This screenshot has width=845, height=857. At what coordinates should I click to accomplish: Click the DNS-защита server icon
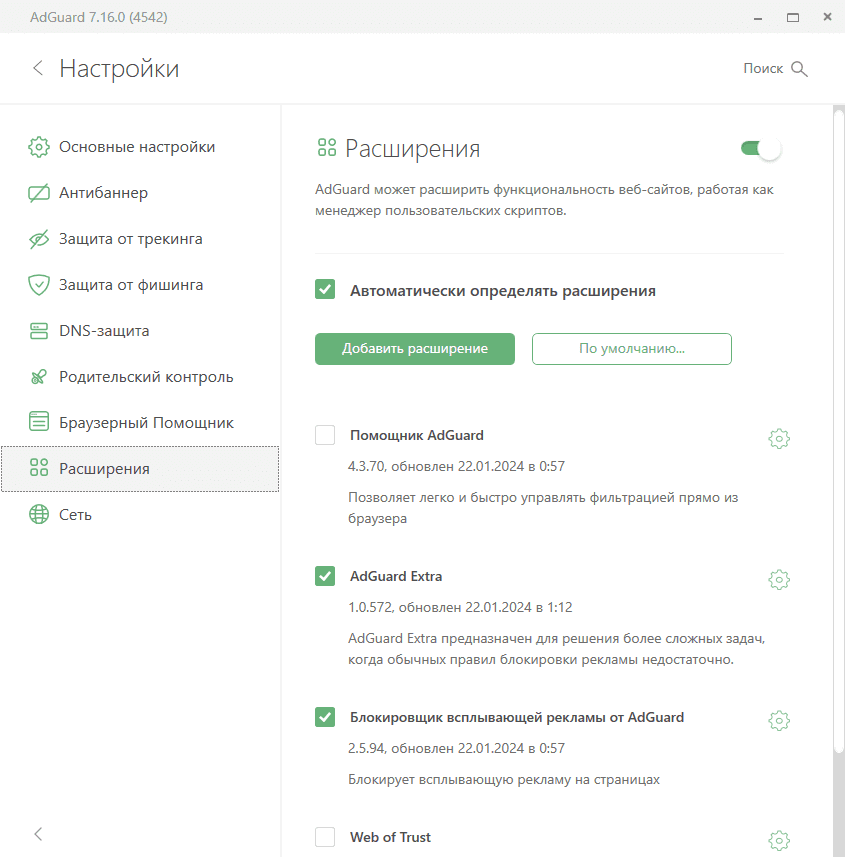coord(39,331)
